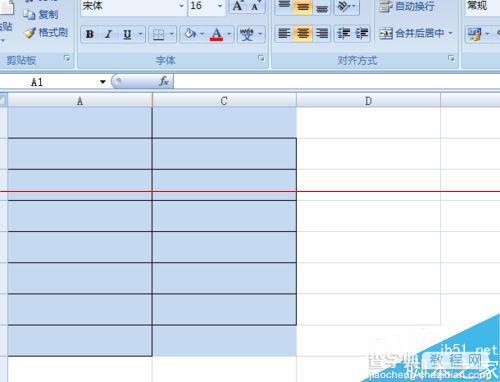This screenshot has width=500, height=382.
Task: Open font name 宋体 dropdown
Action: [182, 6]
